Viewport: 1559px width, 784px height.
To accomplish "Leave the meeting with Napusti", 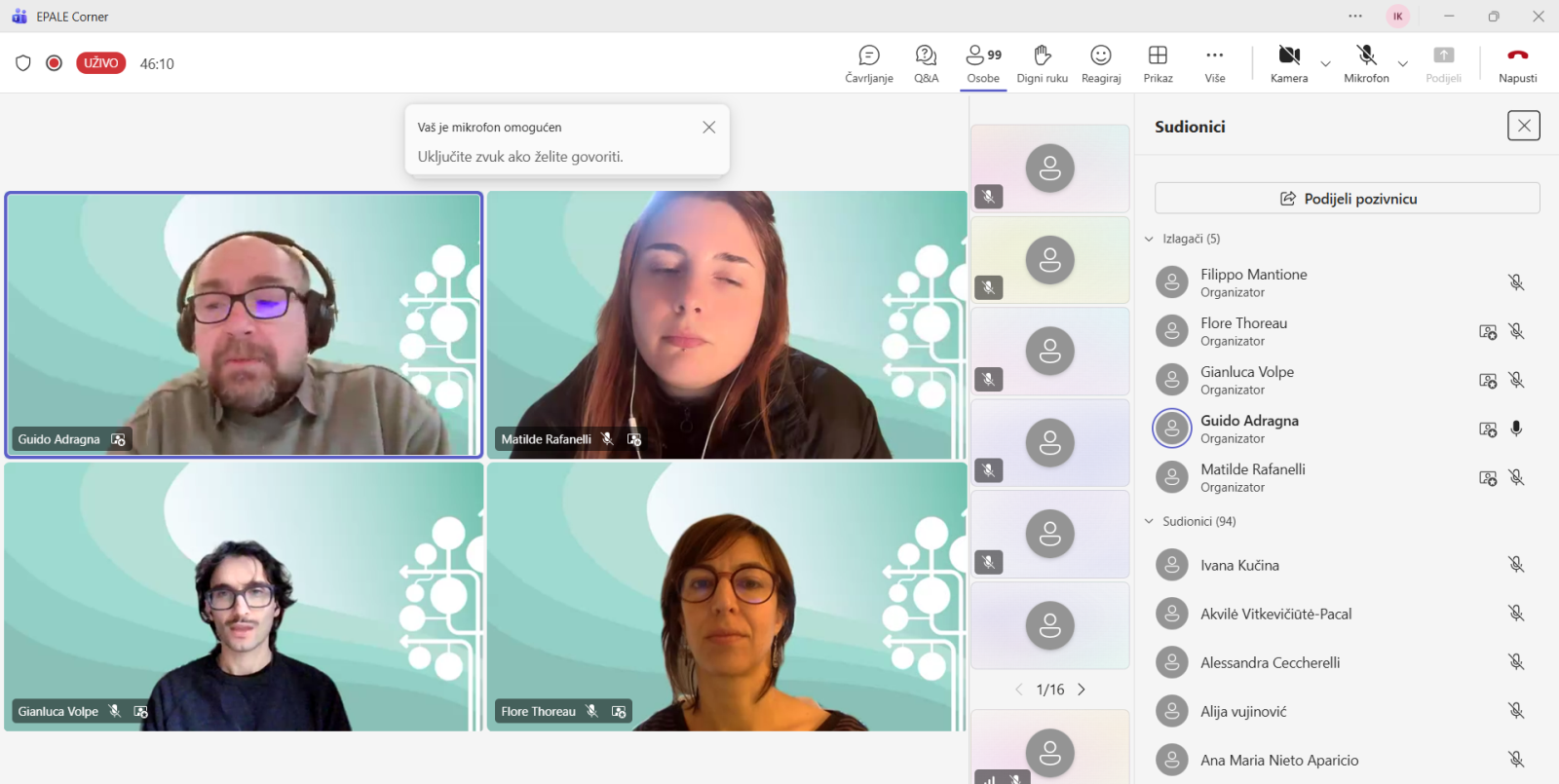I will click(1517, 63).
